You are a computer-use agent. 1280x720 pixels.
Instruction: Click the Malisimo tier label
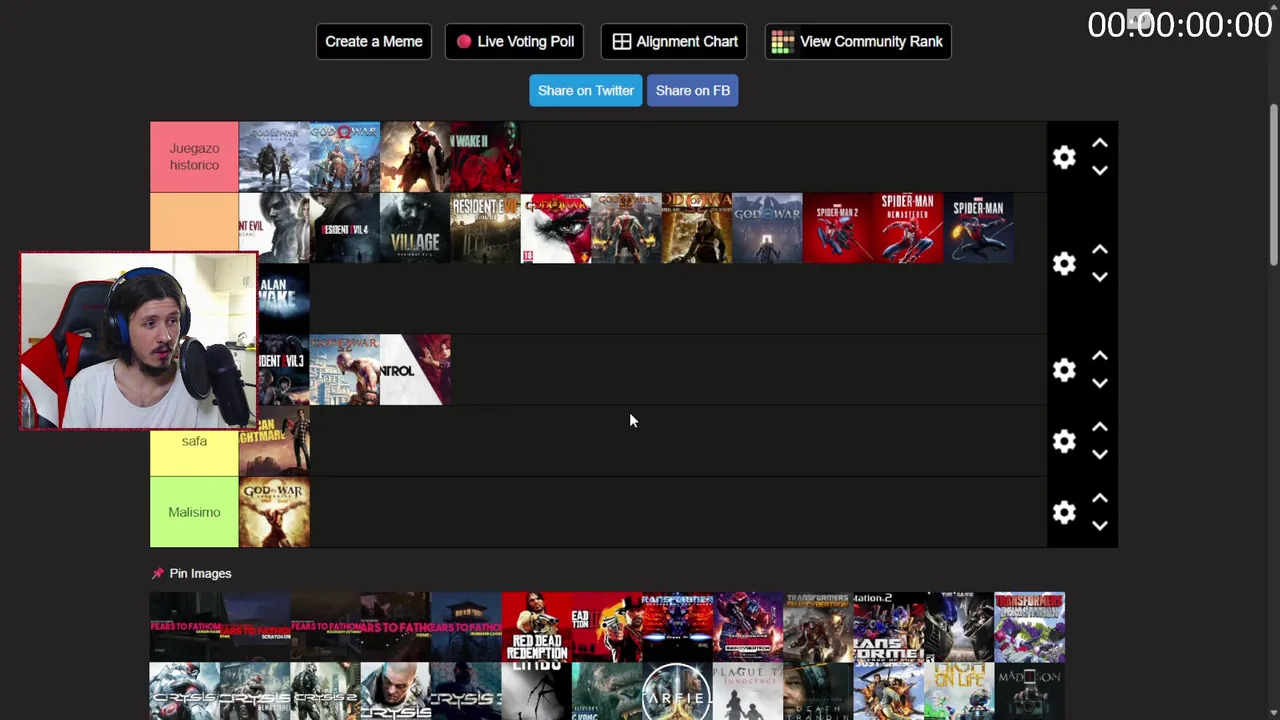coord(194,512)
